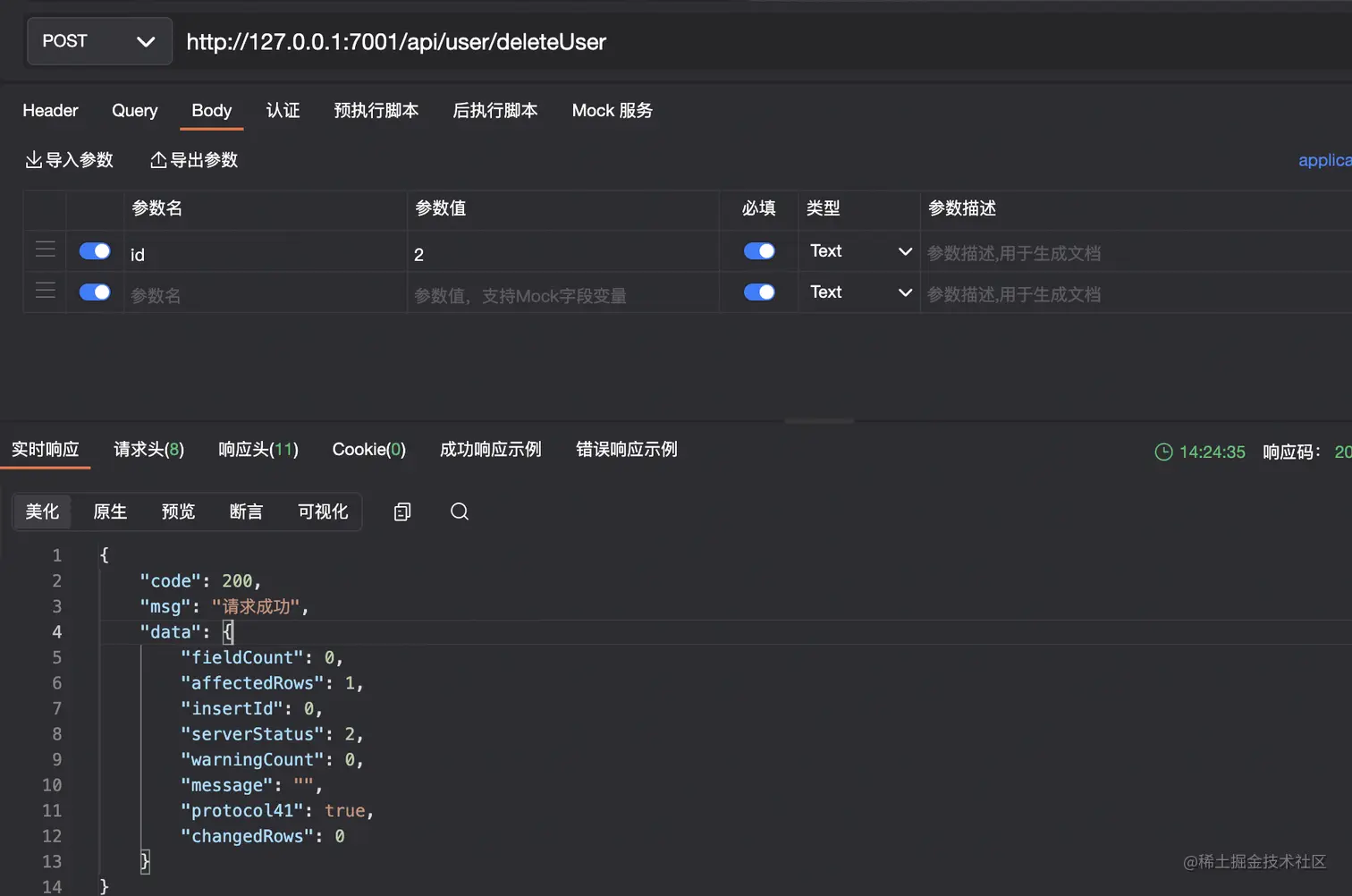
Task: Click line number 4 in the gutter
Action: coord(56,632)
